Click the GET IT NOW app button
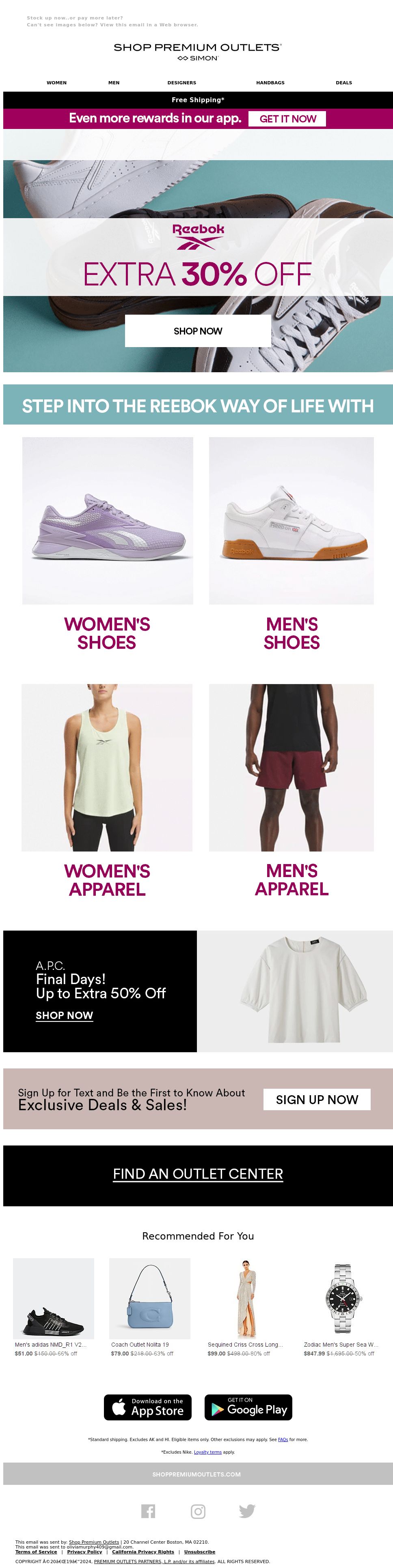Image resolution: width=393 pixels, height=1568 pixels. pyautogui.click(x=287, y=119)
